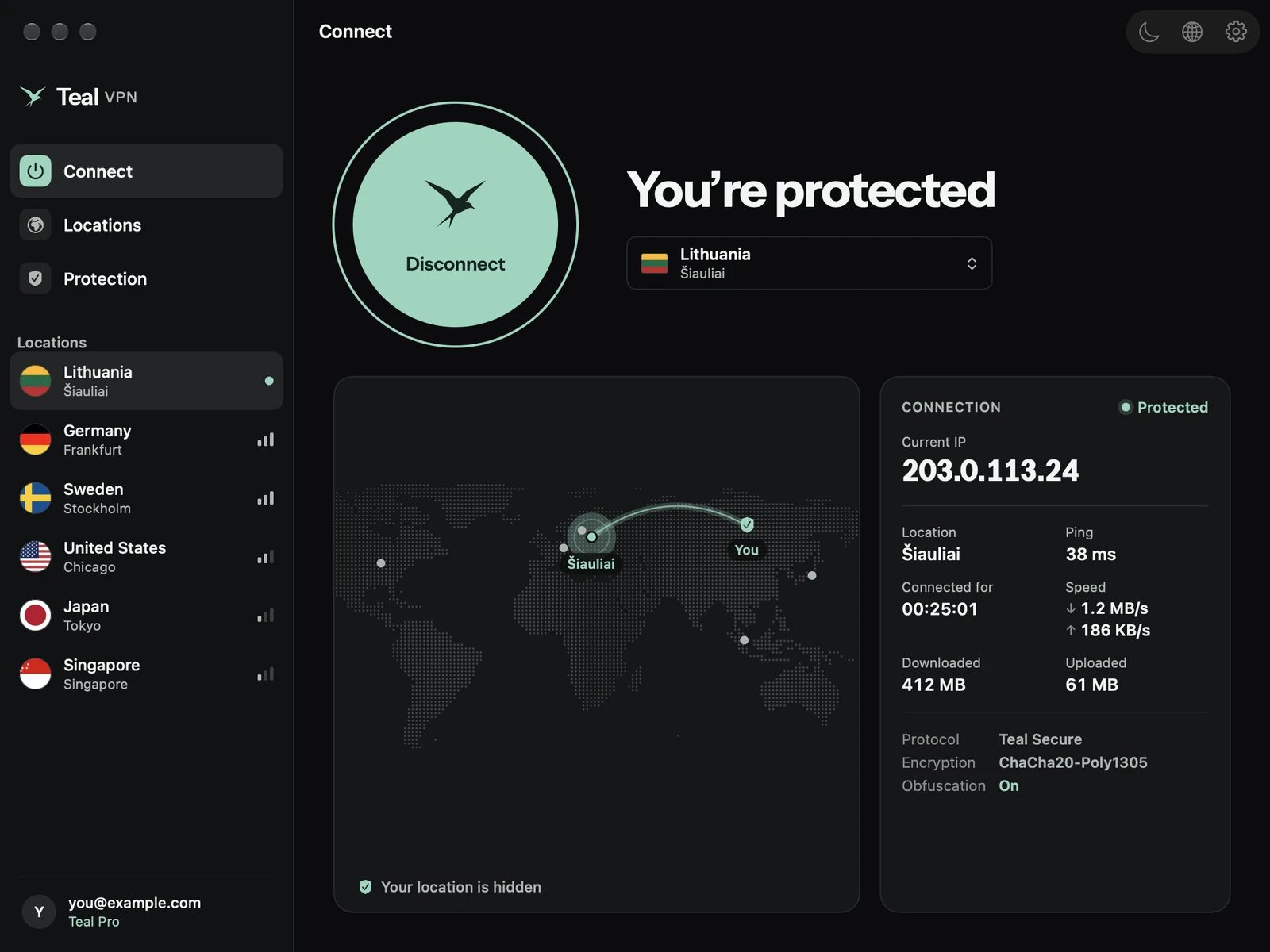Viewport: 1270px width, 952px height.
Task: Click the Ping 38 ms value
Action: (1091, 555)
